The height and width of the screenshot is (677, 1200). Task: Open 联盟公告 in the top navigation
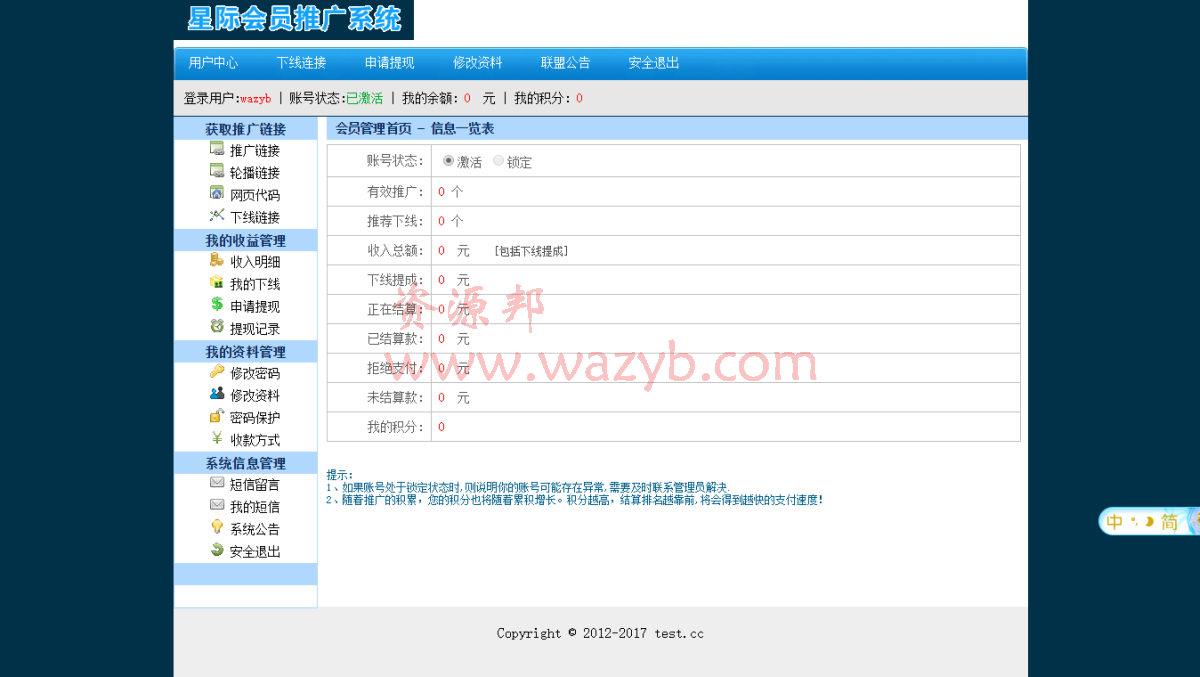click(565, 62)
